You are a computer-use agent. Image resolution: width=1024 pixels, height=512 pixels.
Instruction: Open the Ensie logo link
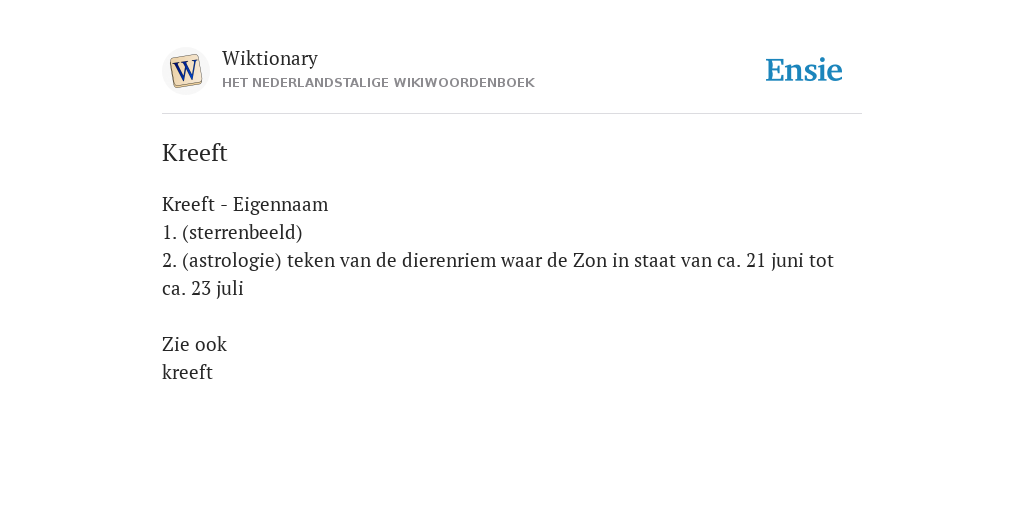tap(804, 70)
